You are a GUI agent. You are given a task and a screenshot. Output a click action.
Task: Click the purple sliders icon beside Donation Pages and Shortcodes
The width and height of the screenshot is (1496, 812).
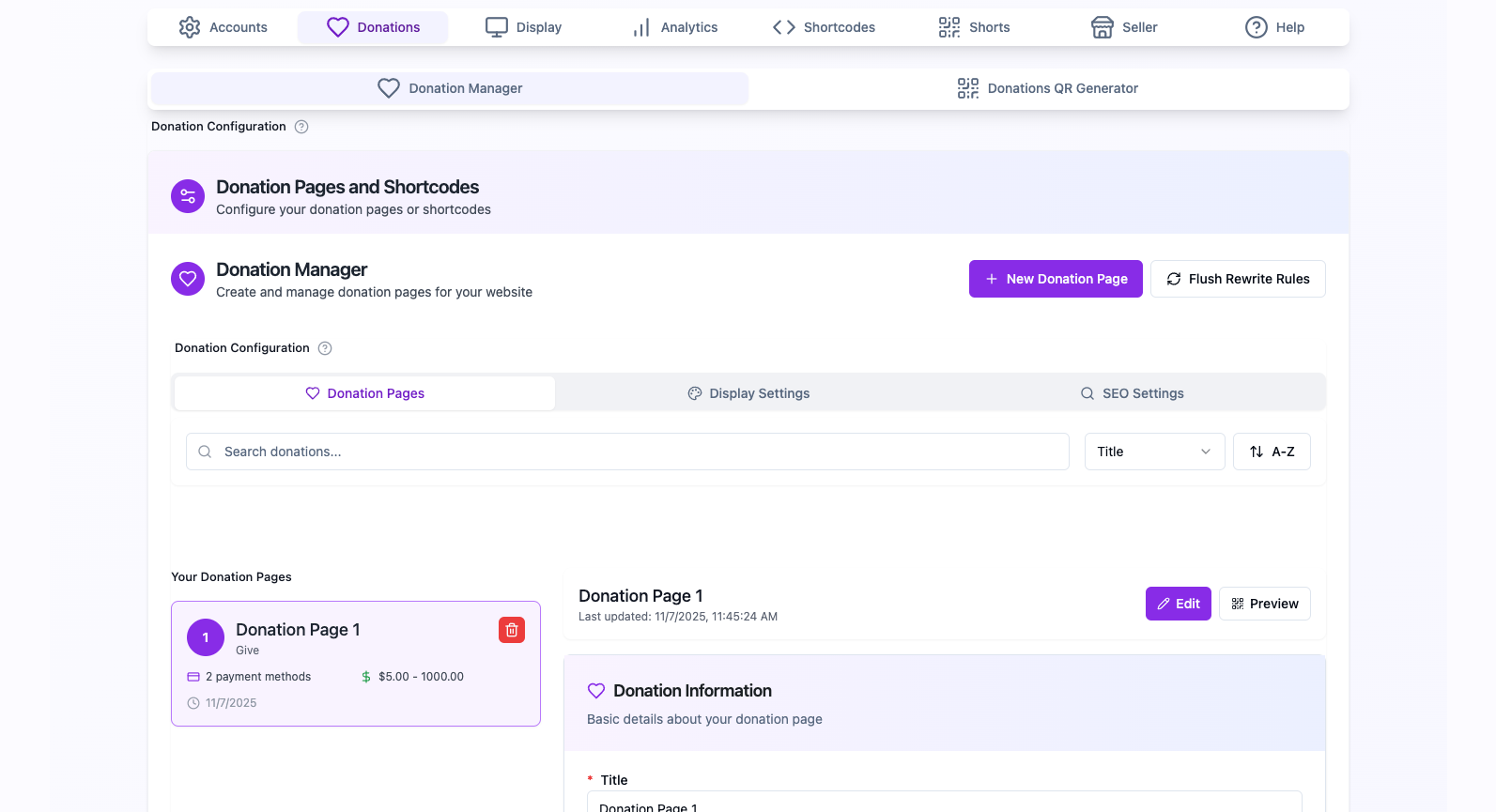[x=188, y=196]
